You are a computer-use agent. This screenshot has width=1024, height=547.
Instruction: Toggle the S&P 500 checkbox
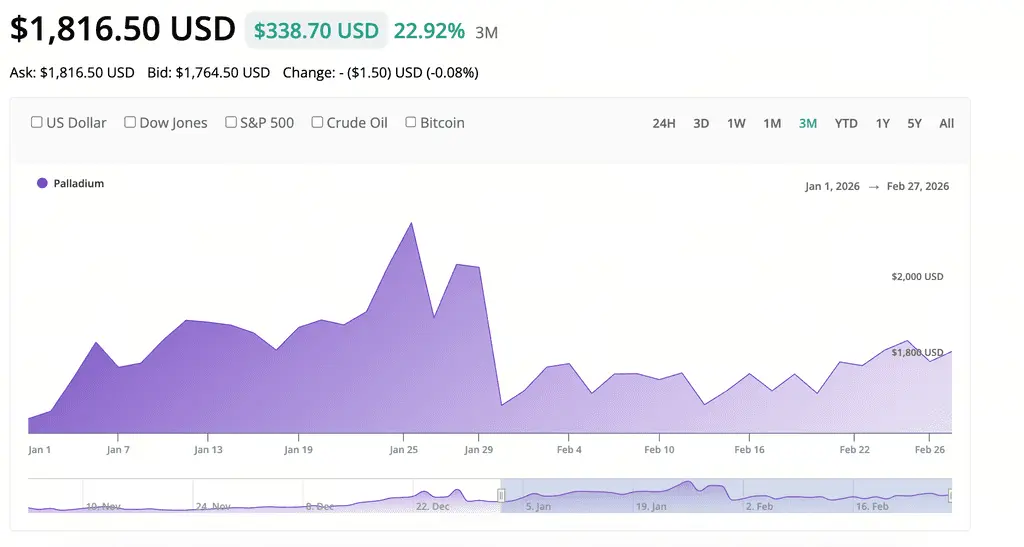pyautogui.click(x=231, y=123)
